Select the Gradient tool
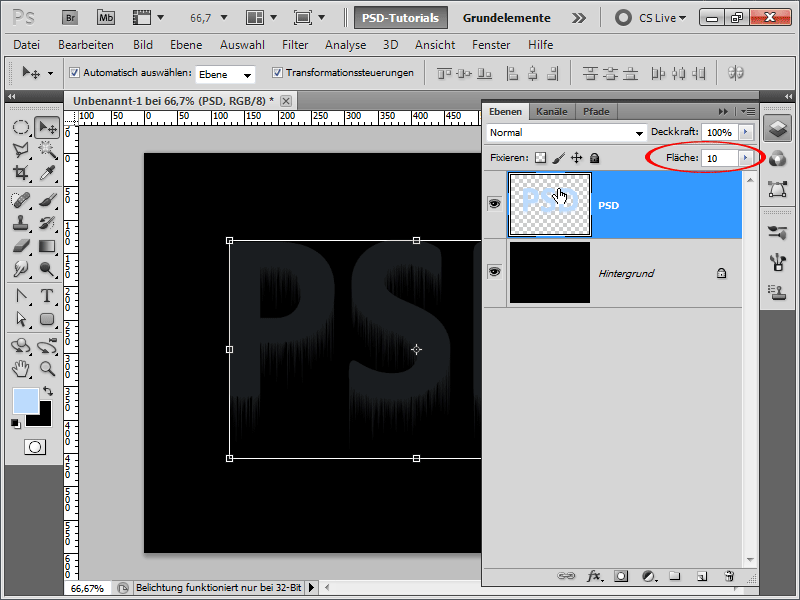This screenshot has width=800, height=600. coord(47,246)
